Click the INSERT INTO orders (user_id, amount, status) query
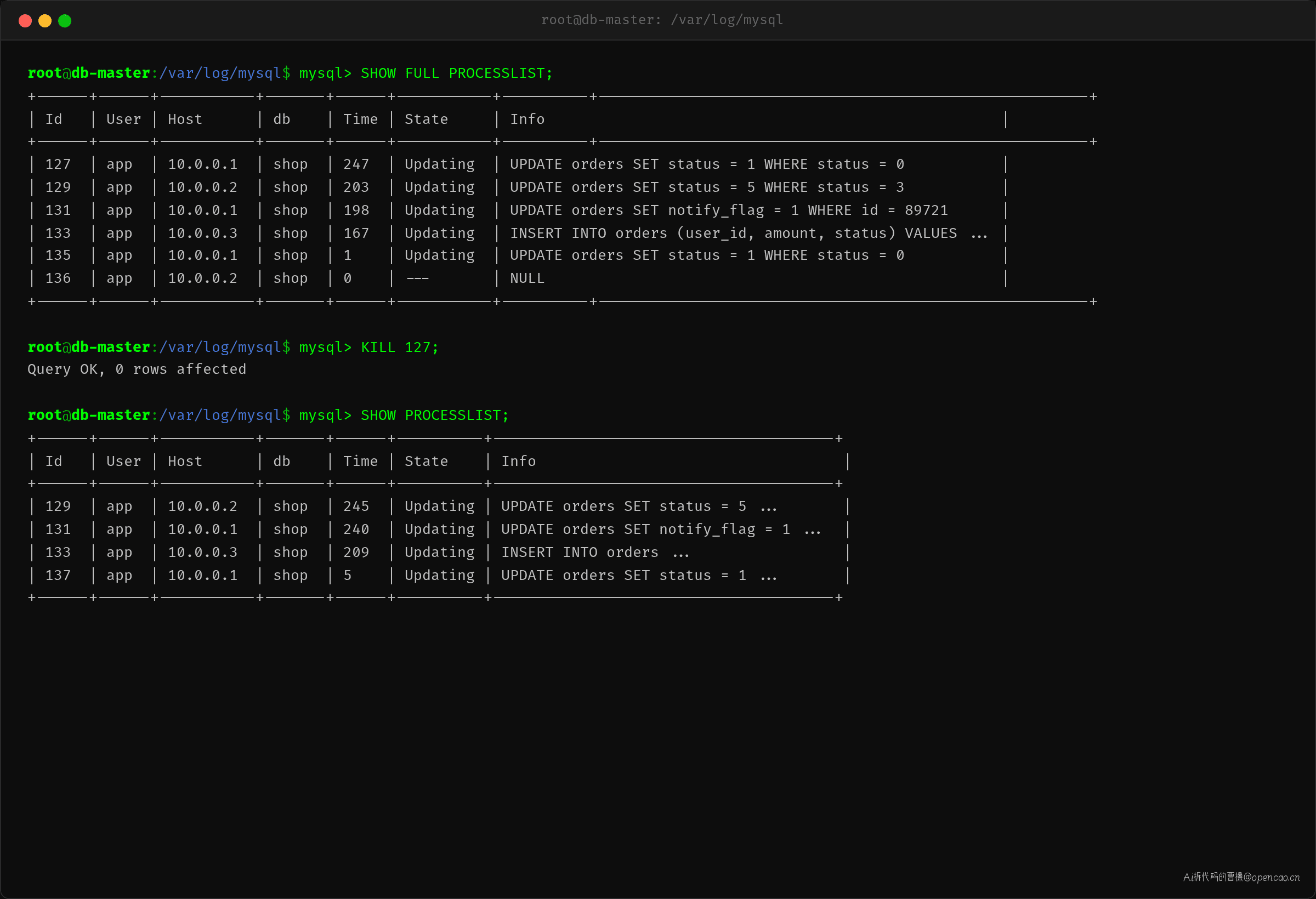The width and height of the screenshot is (1316, 899). (748, 233)
